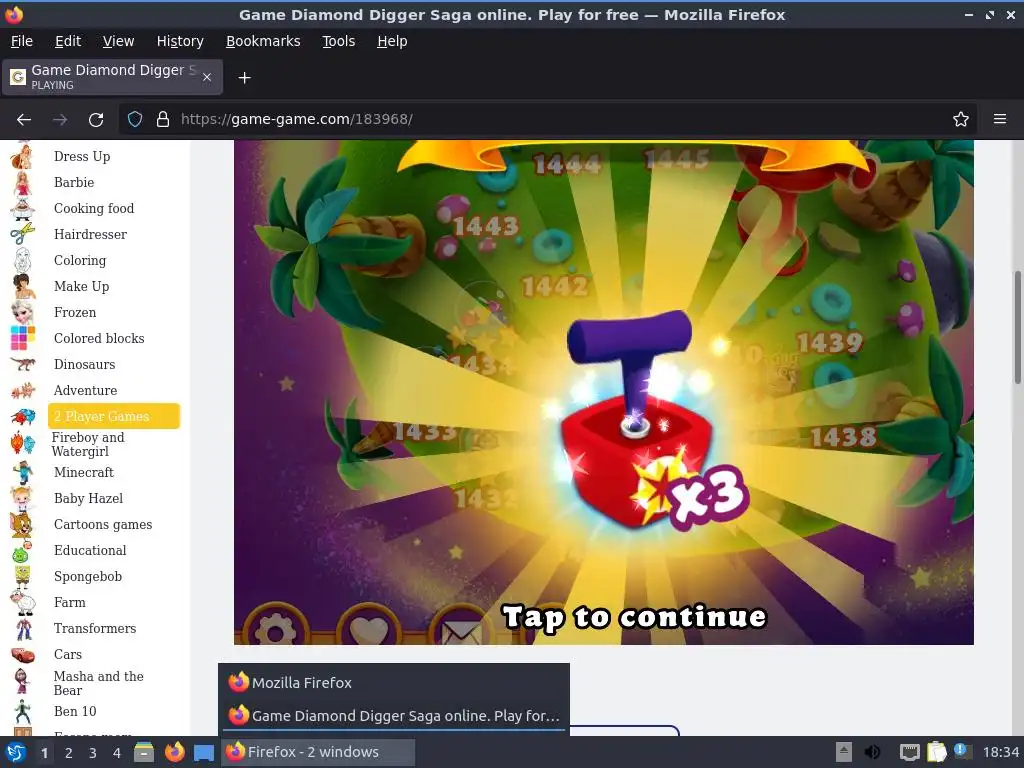Switch to Game Diamond Digger Saga window entry
This screenshot has width=1024, height=768.
point(394,716)
